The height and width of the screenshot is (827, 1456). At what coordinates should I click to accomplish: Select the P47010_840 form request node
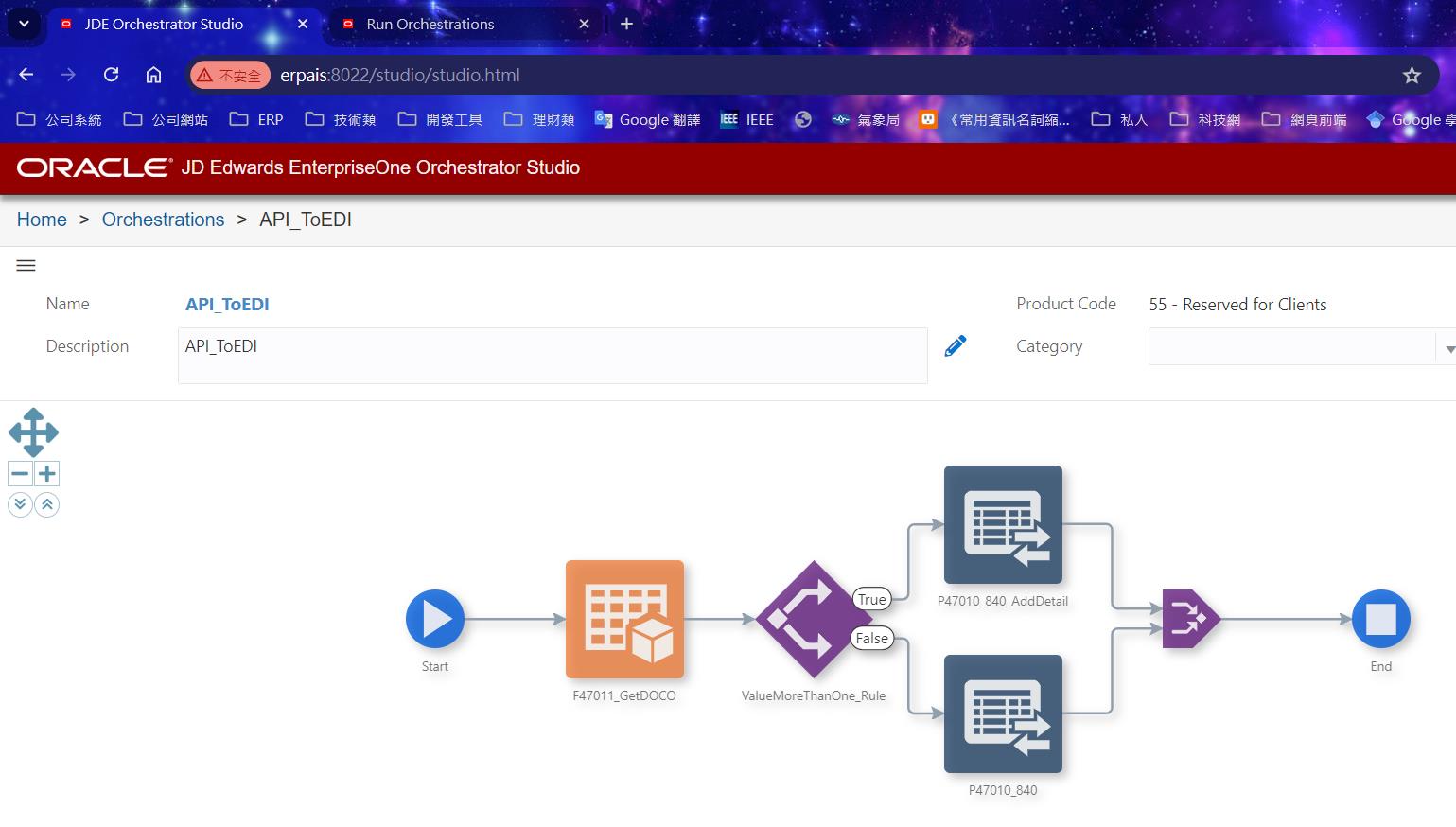[1003, 713]
